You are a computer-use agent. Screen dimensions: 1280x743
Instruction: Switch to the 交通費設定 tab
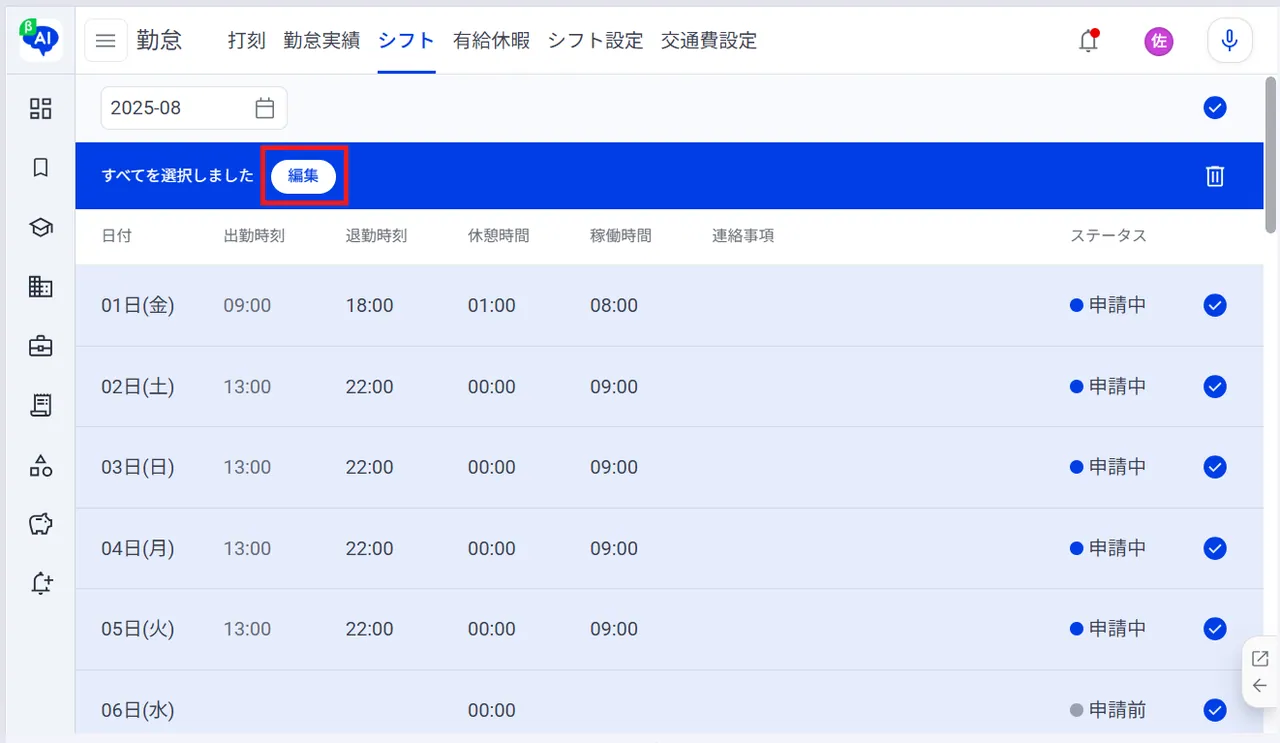click(709, 41)
